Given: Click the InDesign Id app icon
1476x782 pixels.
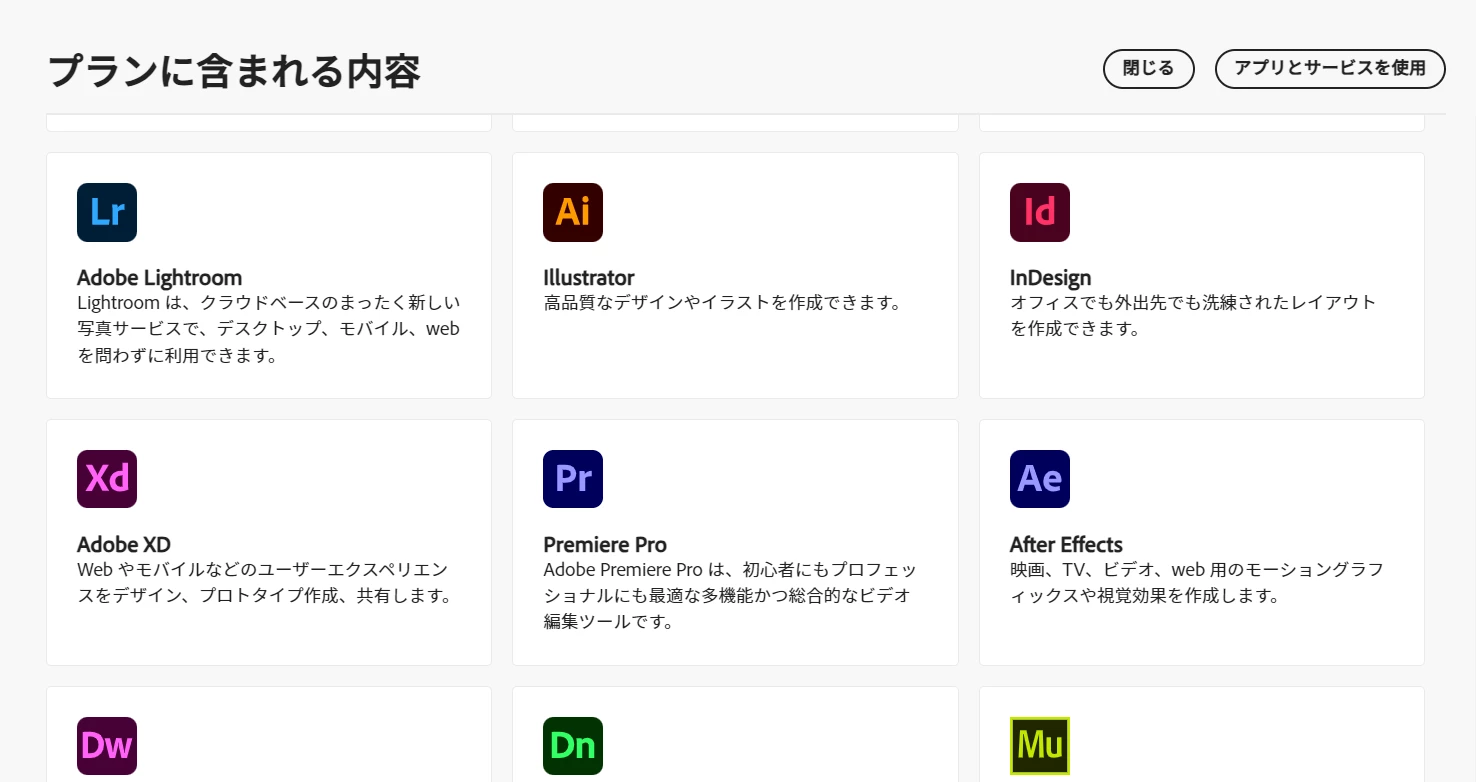Looking at the screenshot, I should pyautogui.click(x=1040, y=212).
